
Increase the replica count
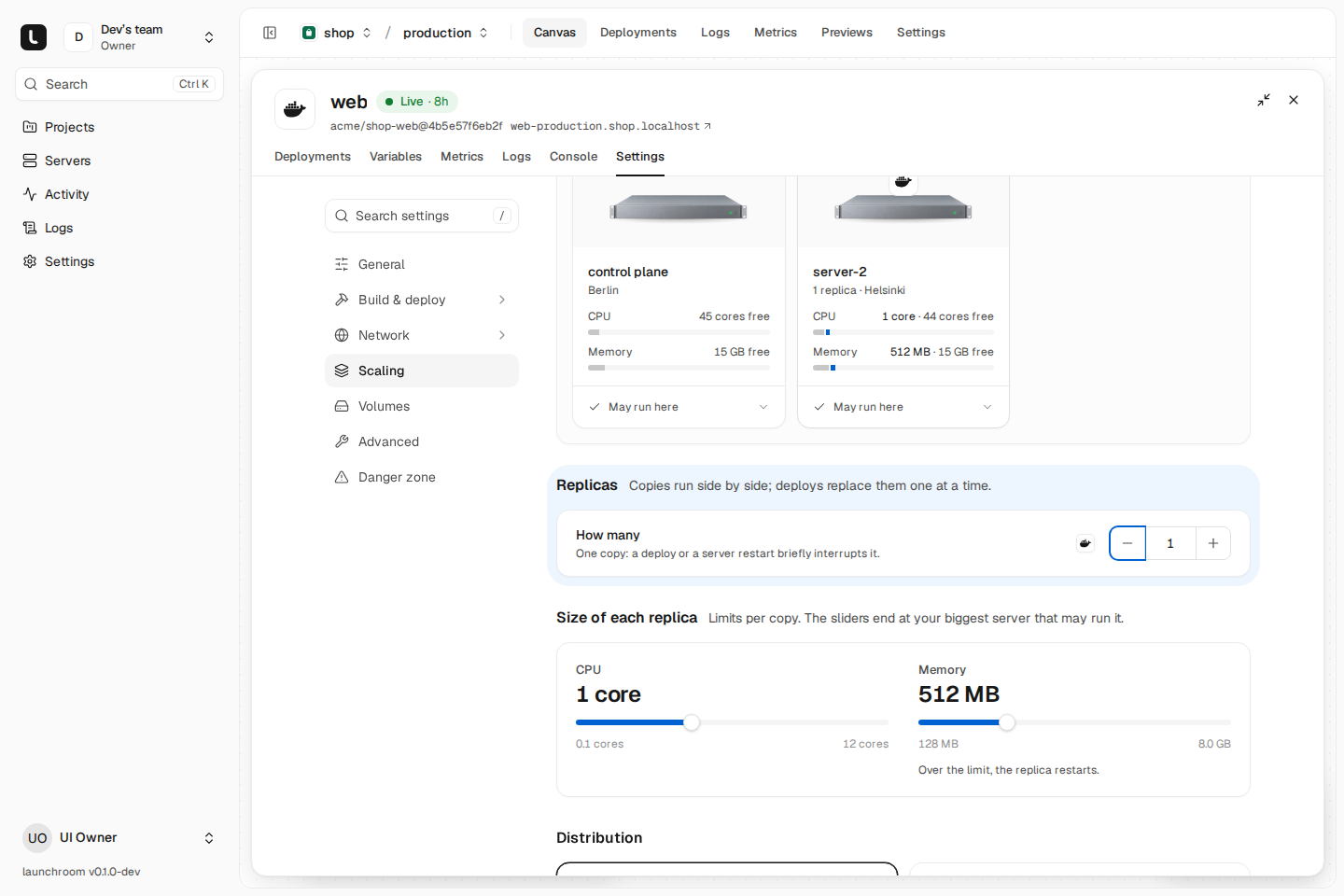(x=1213, y=543)
